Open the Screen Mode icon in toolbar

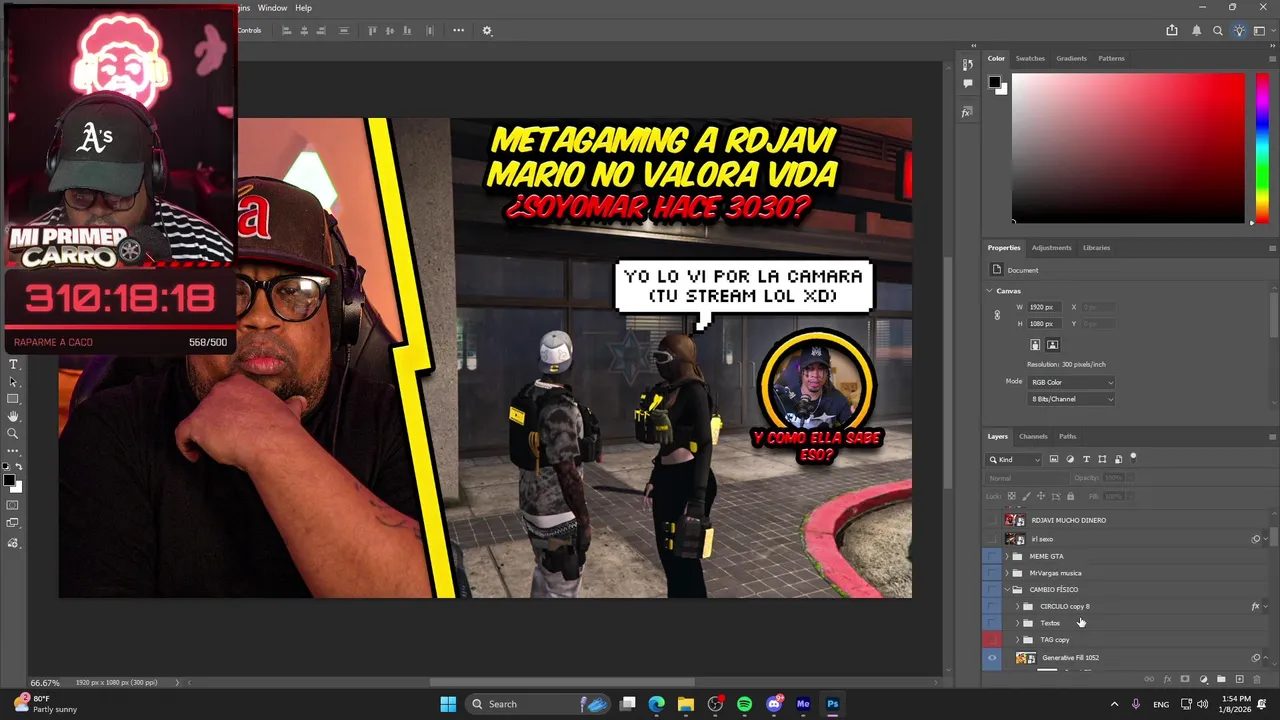coord(13,523)
